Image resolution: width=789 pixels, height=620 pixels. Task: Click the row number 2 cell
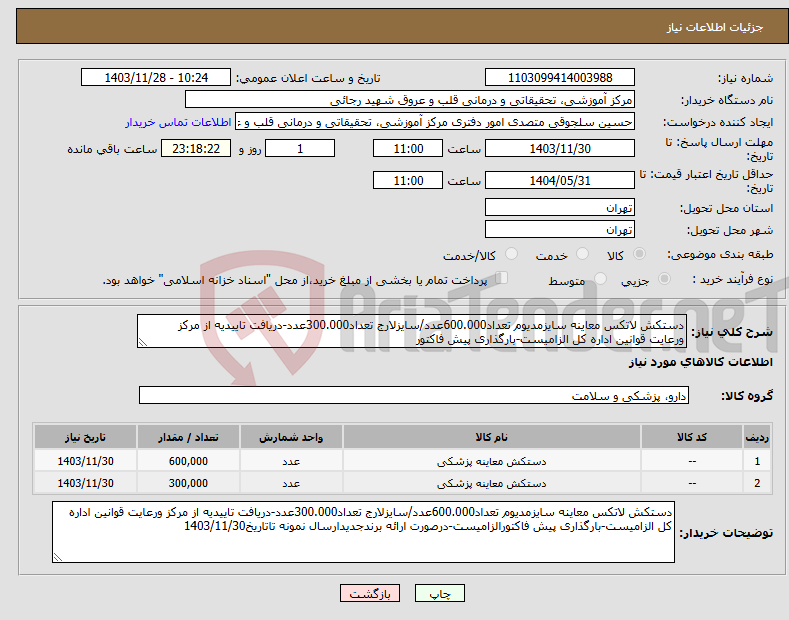pos(757,483)
